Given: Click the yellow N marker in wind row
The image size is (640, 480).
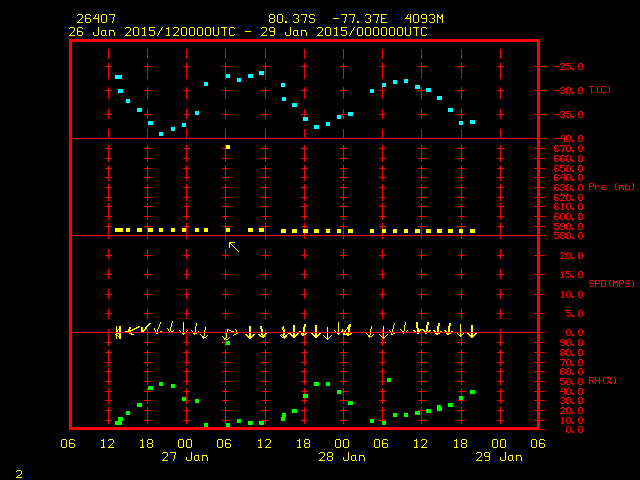Looking at the screenshot, I should [118, 334].
